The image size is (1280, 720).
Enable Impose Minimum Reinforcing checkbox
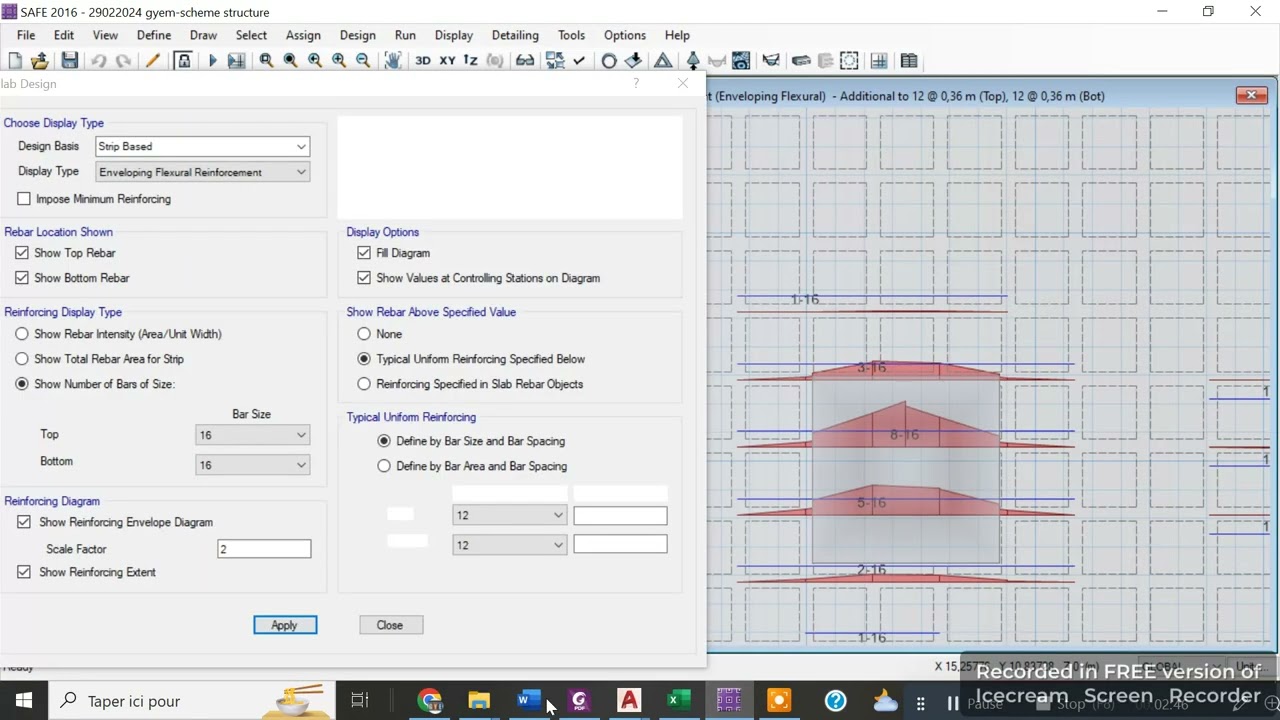click(x=24, y=199)
